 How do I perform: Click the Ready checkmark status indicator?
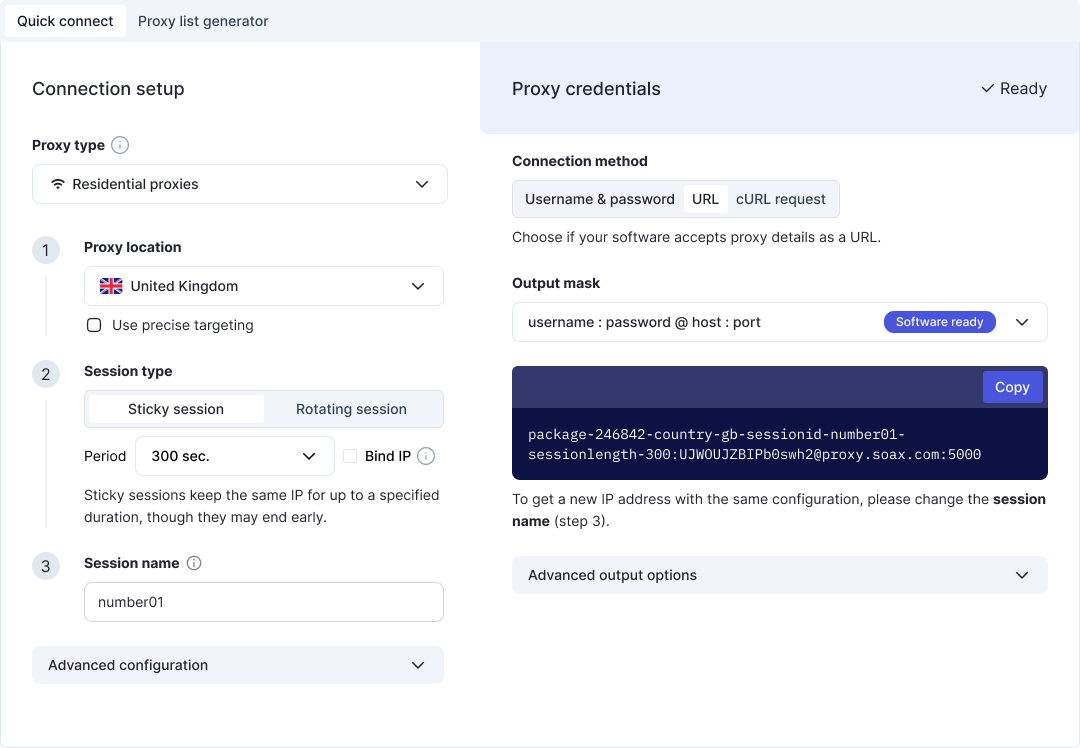click(1013, 89)
